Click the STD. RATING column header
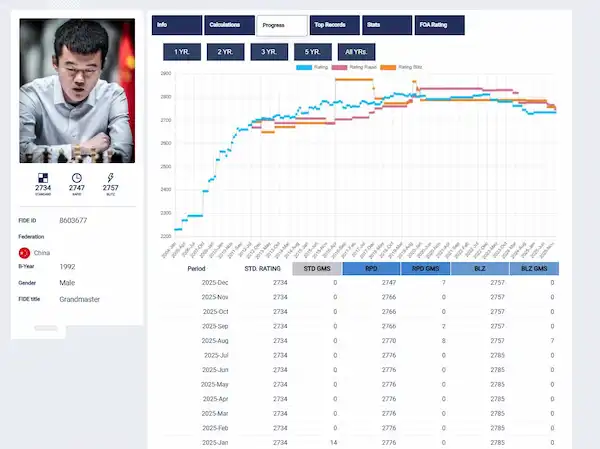 click(x=262, y=269)
